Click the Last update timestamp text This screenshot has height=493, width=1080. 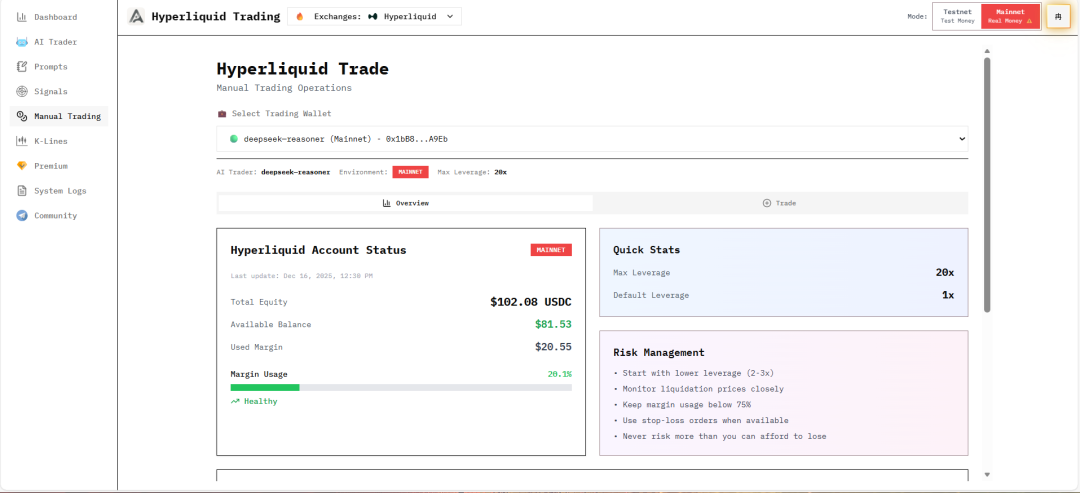point(302,276)
